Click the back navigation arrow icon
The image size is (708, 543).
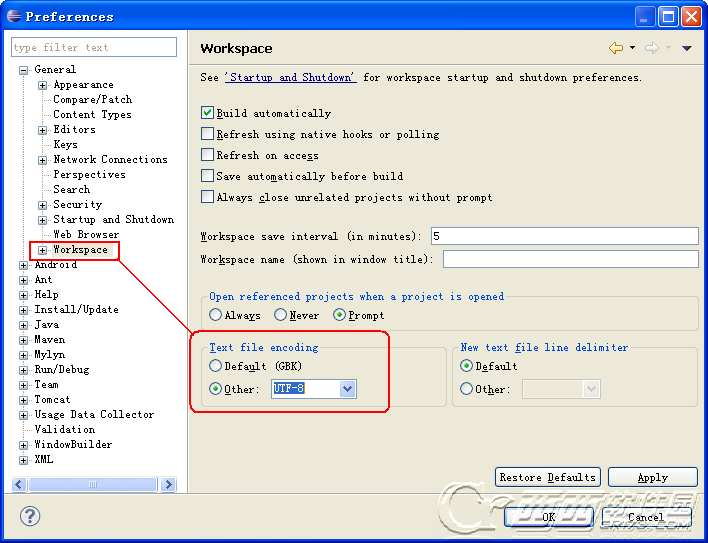click(x=615, y=48)
